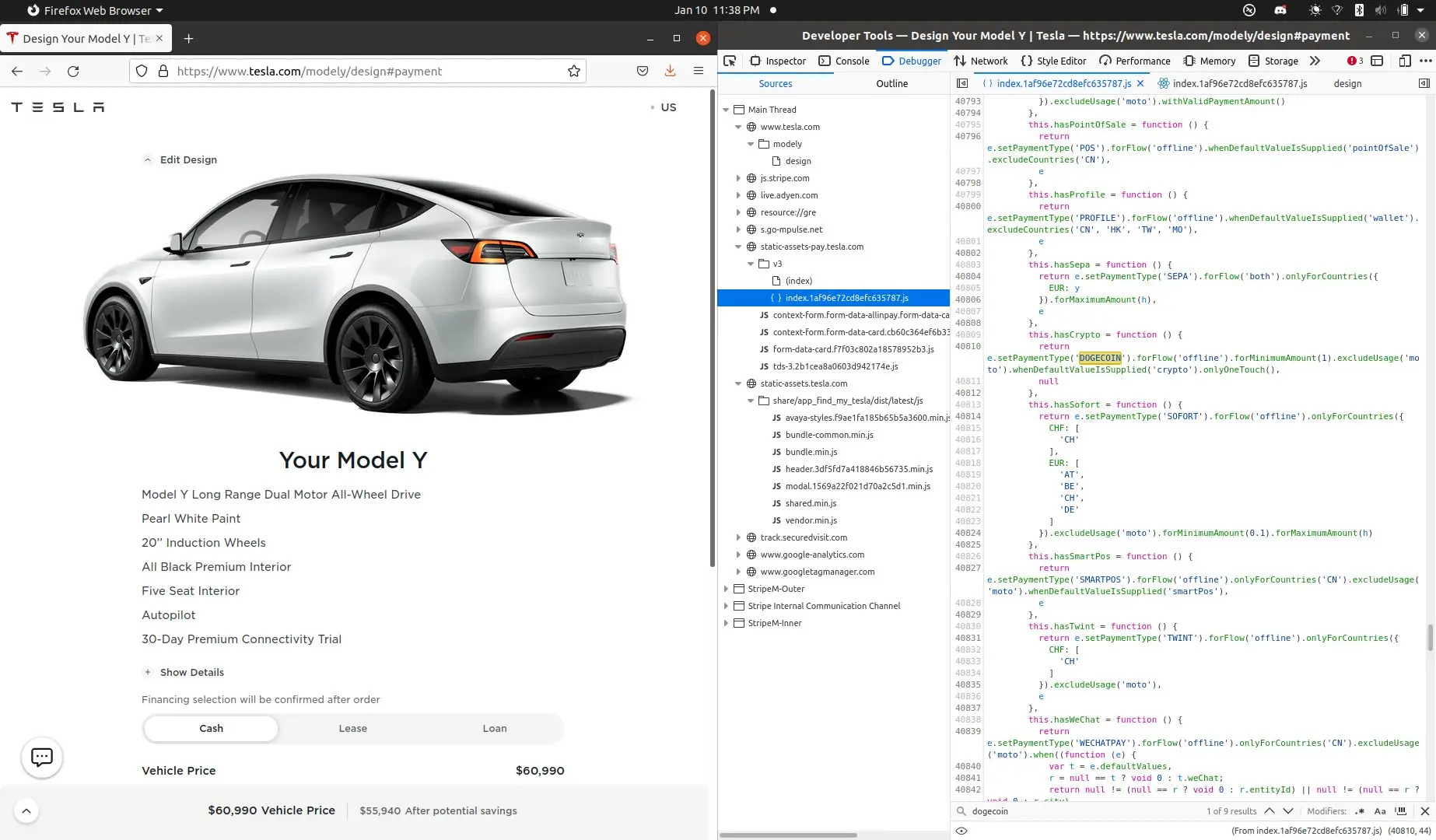
Task: Choose Lease financing option
Action: coord(352,728)
